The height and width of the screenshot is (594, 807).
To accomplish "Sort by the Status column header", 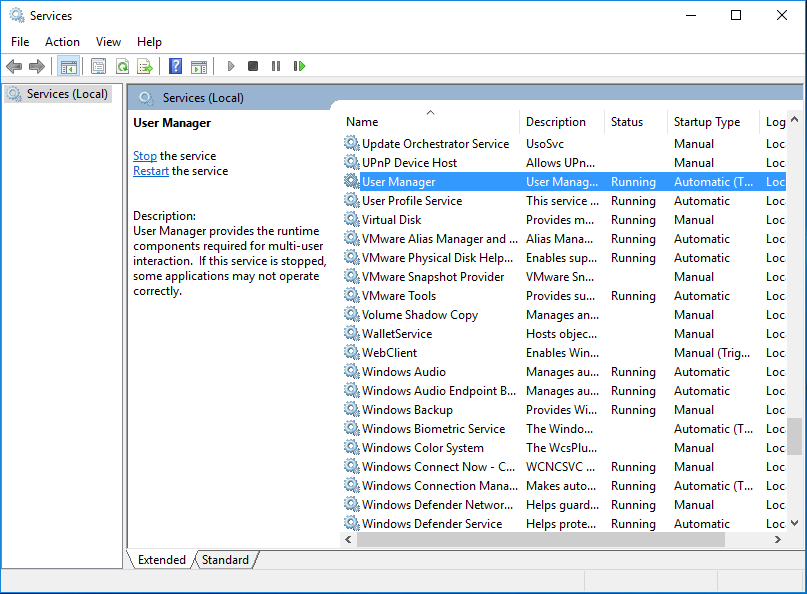I will (636, 122).
